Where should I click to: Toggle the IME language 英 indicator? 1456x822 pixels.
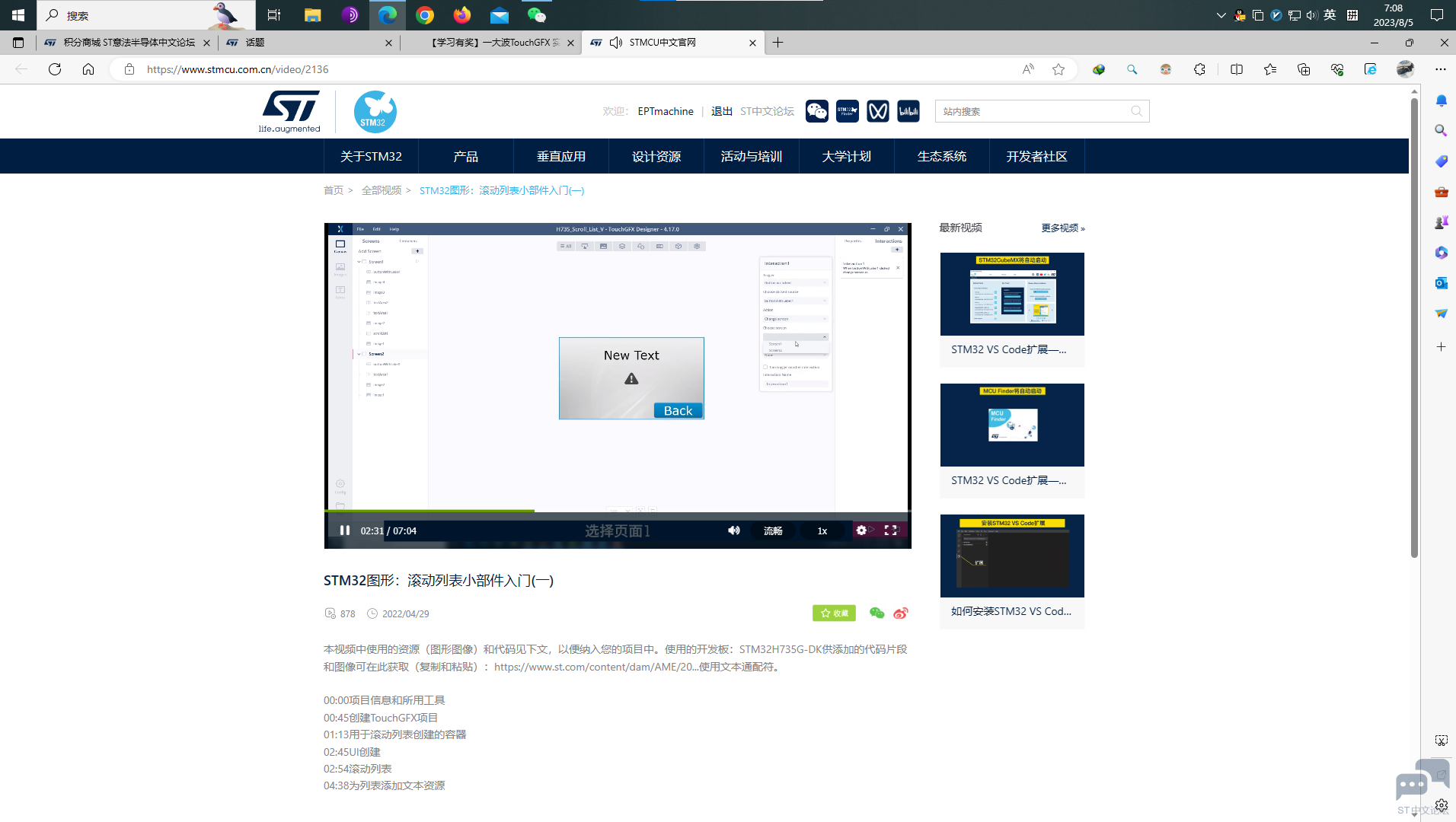(x=1330, y=15)
